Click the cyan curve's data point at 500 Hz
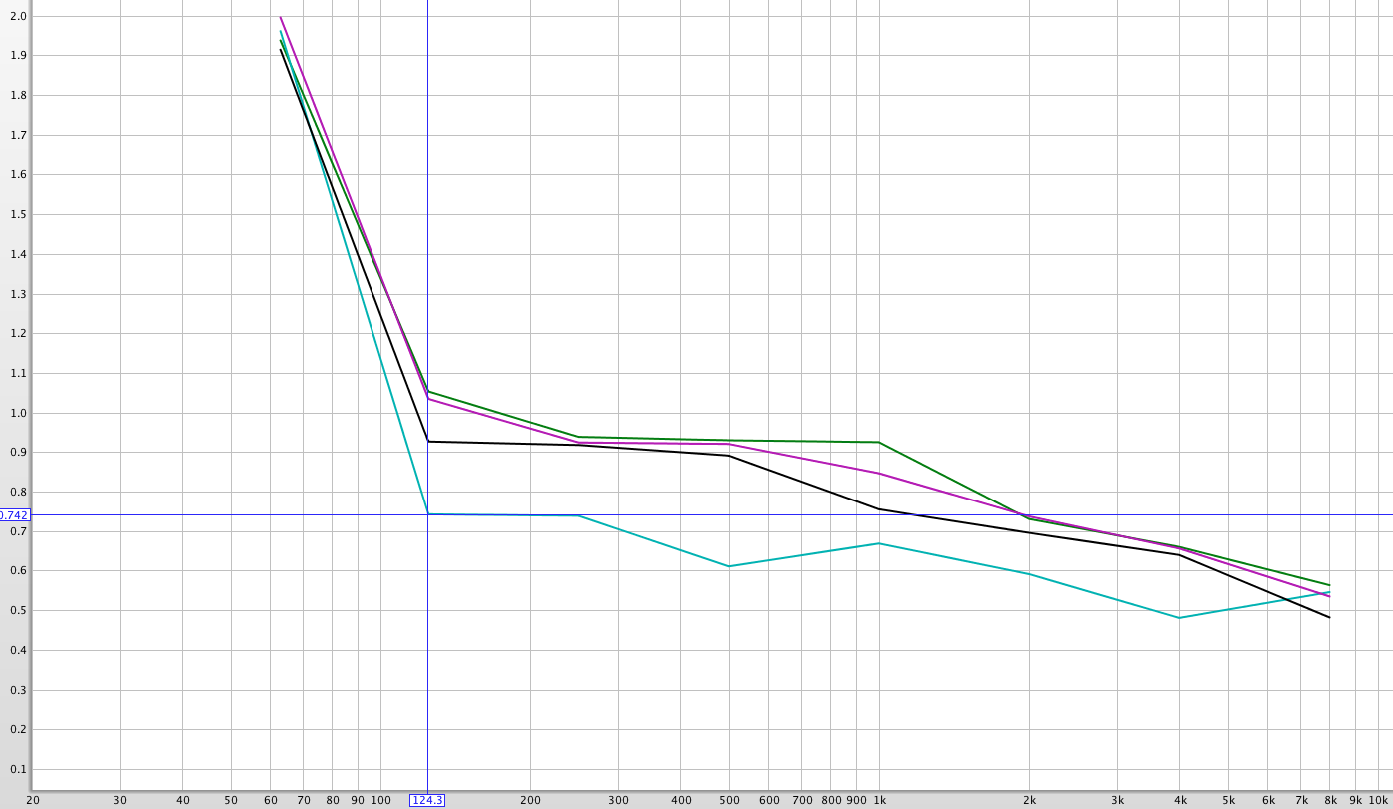The width and height of the screenshot is (1393, 809). 729,566
